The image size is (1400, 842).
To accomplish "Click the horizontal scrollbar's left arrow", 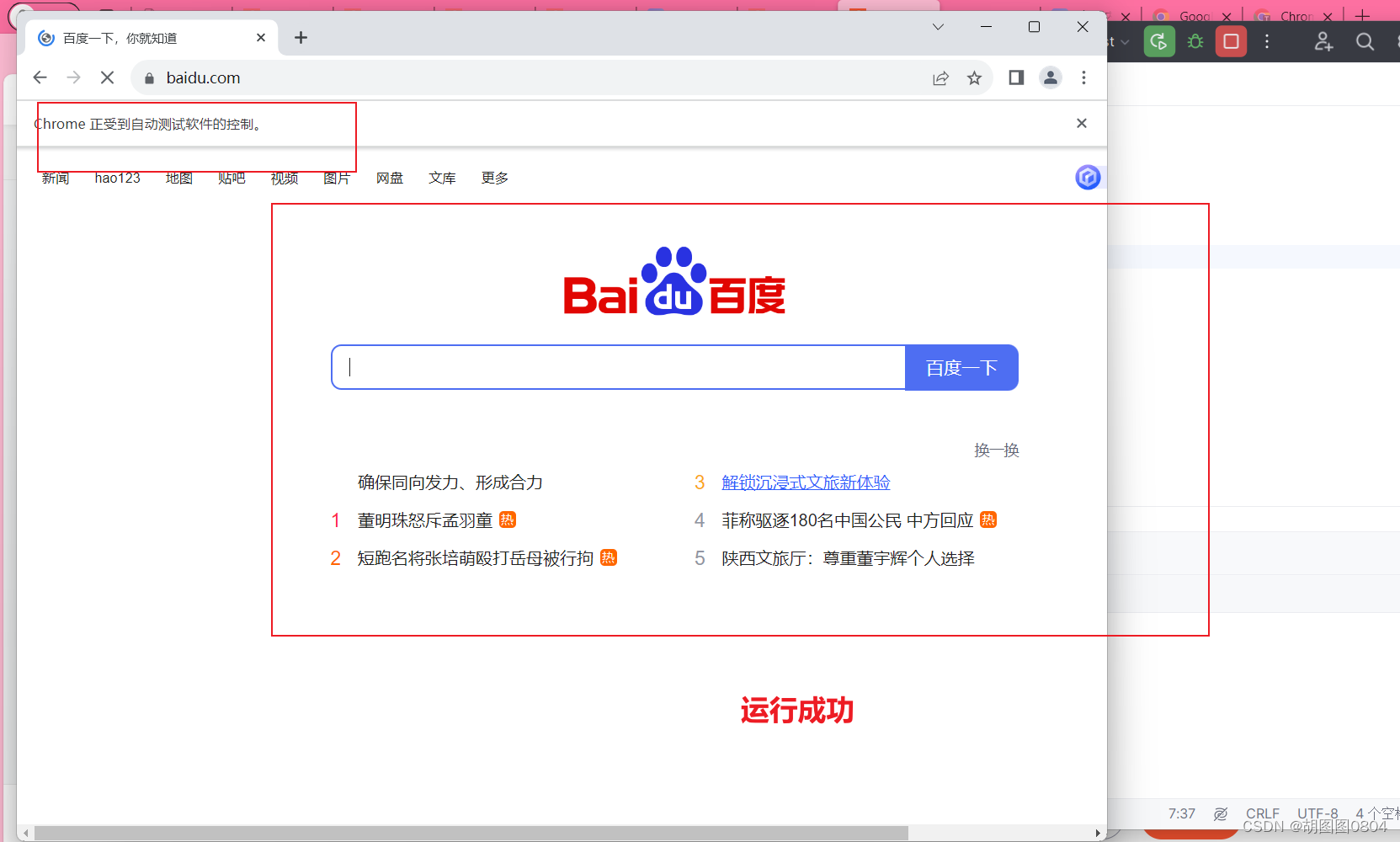I will 26,833.
